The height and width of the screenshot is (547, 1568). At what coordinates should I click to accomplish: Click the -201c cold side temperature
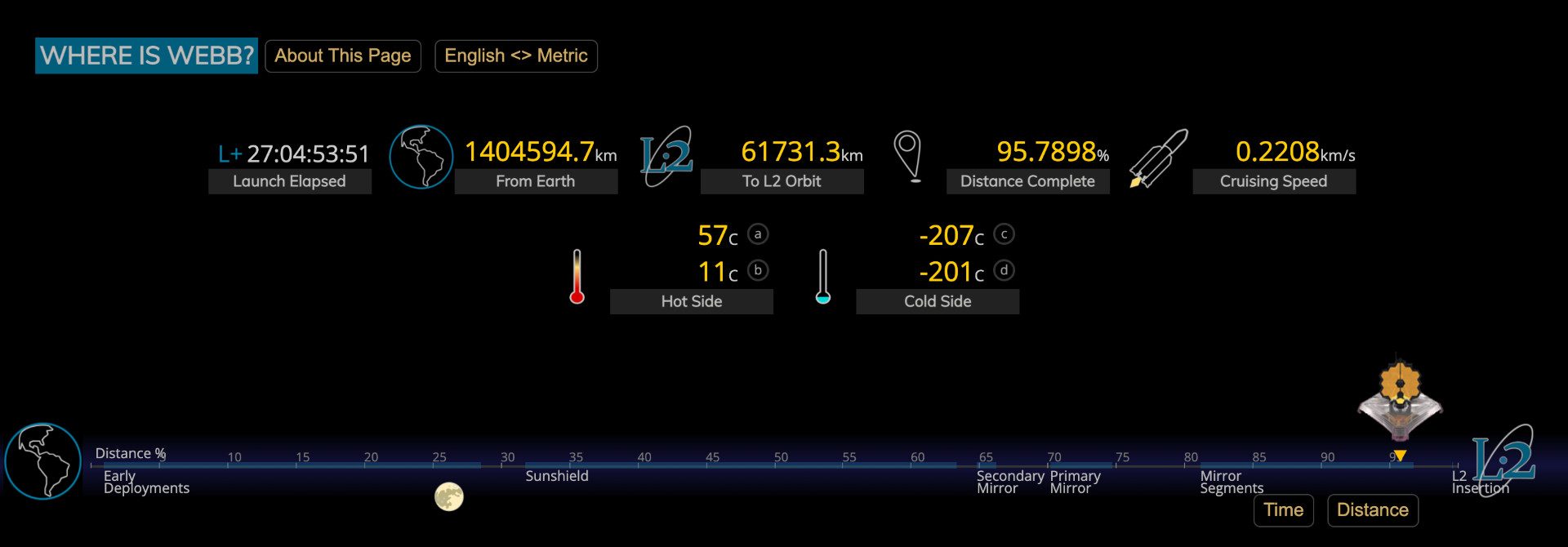951,272
